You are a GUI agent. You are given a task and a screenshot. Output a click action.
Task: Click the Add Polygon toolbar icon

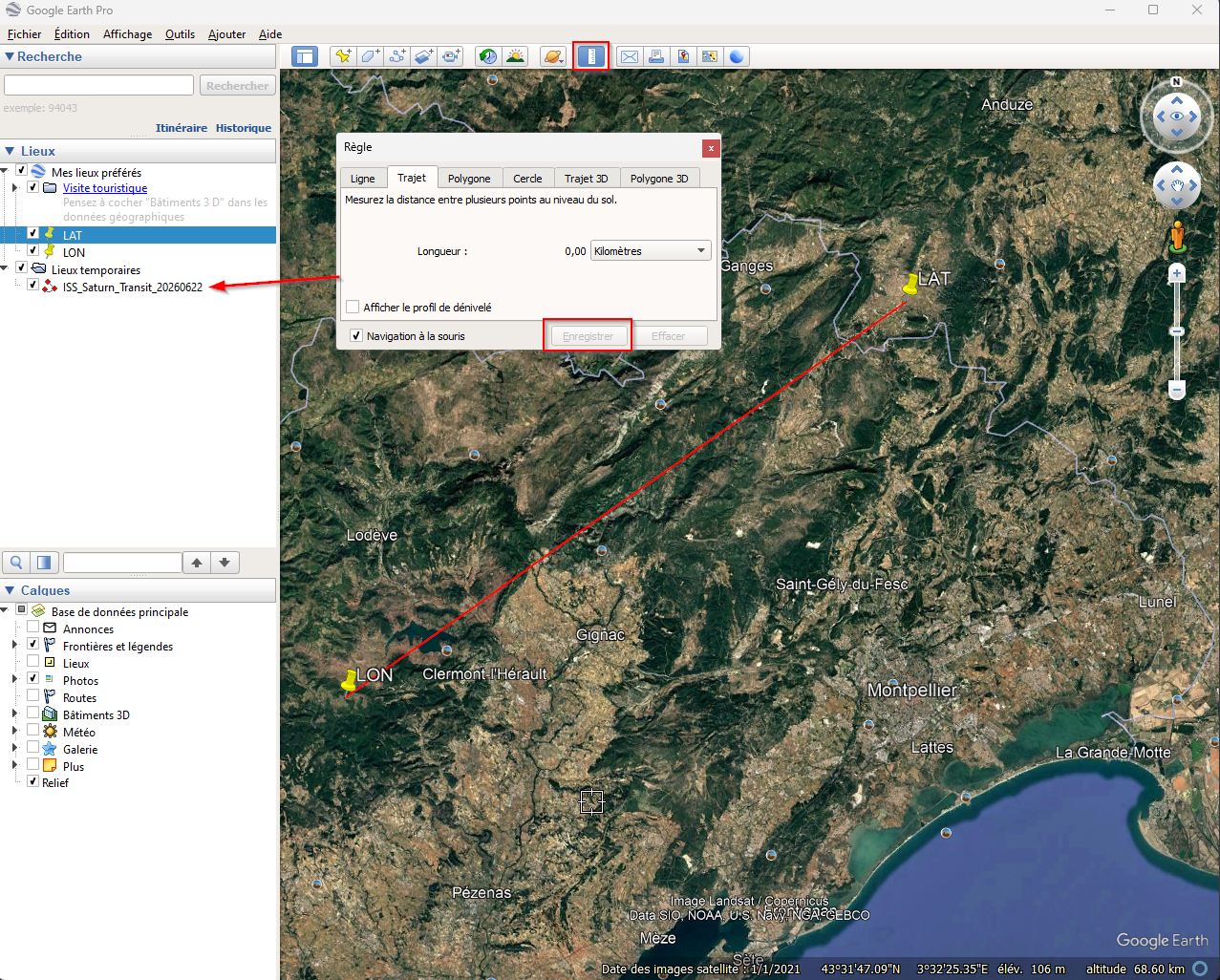[370, 56]
